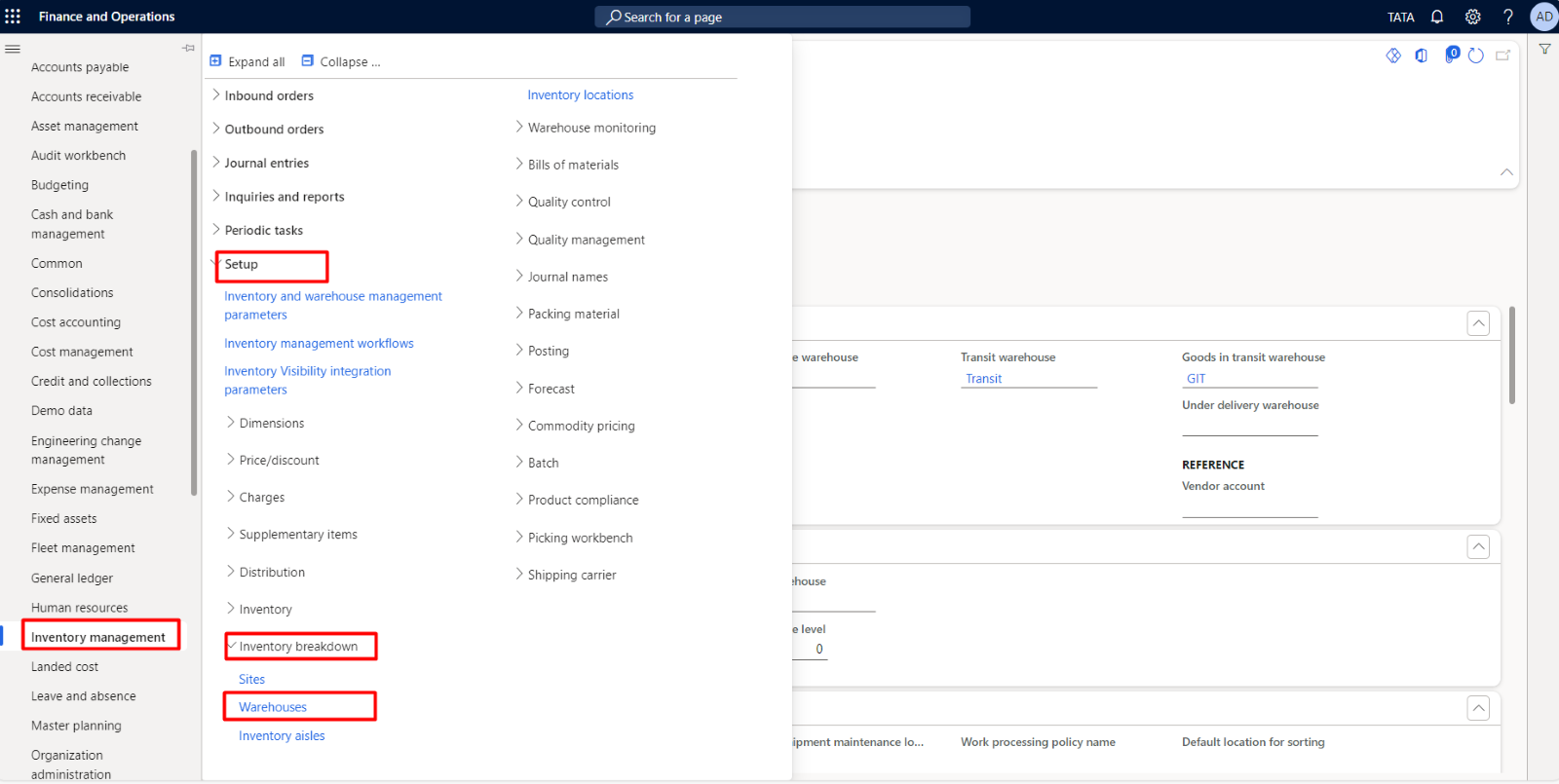This screenshot has height=784, width=1559.
Task: Click Expand all button
Action: pos(247,61)
